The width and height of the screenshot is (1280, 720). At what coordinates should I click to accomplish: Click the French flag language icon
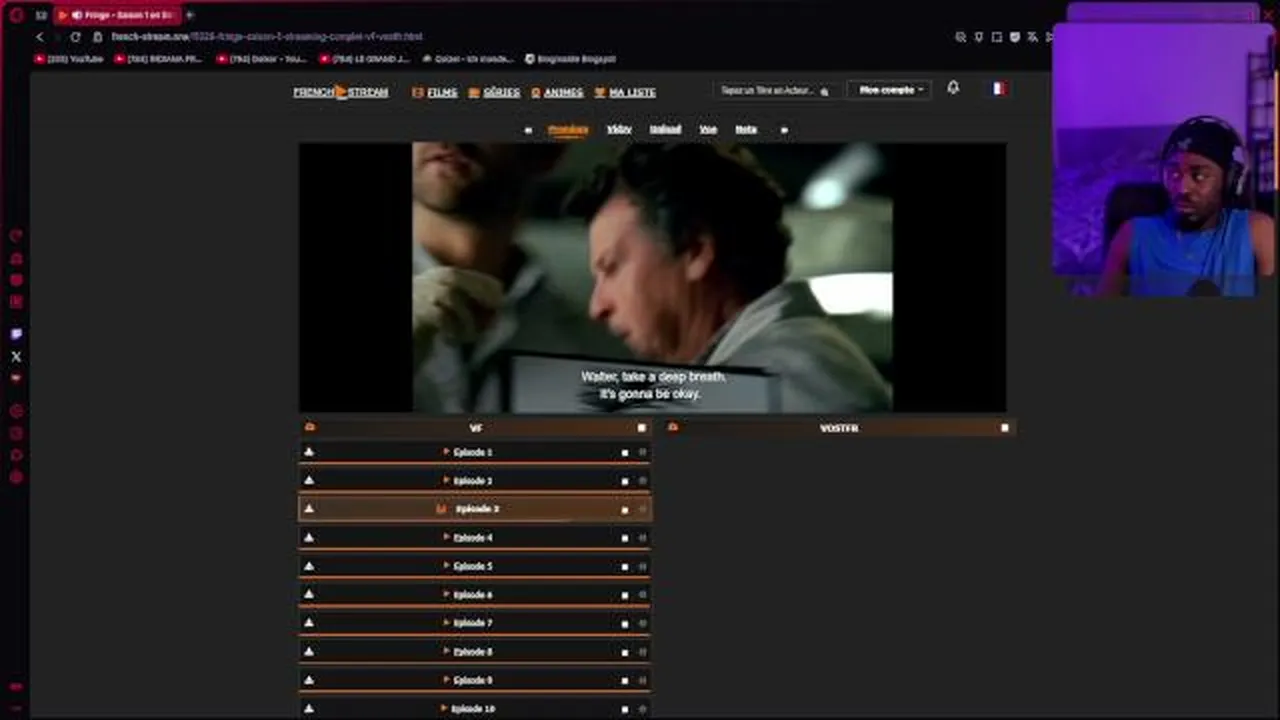[998, 88]
